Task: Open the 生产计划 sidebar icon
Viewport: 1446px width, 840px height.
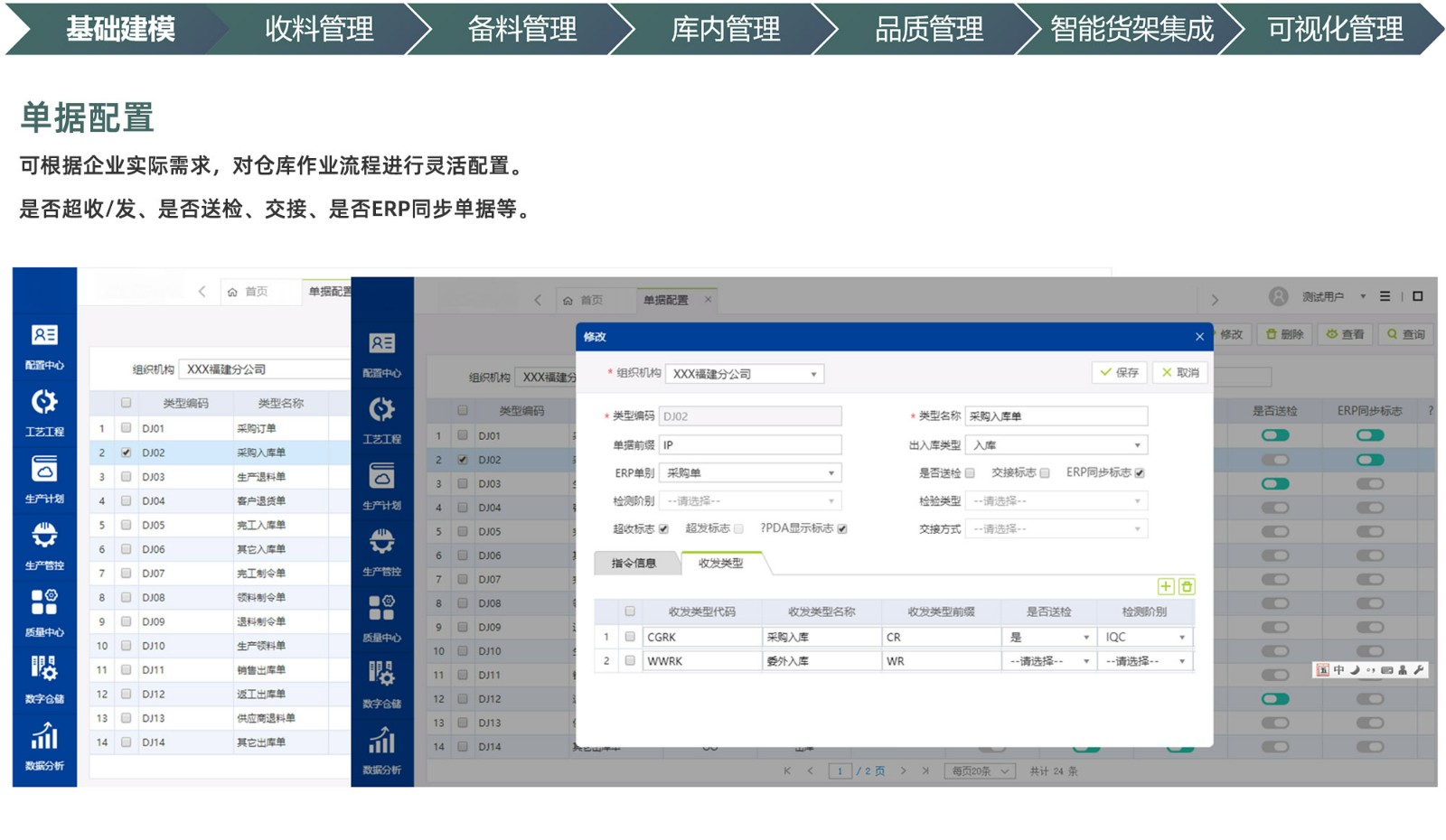Action: (x=44, y=479)
